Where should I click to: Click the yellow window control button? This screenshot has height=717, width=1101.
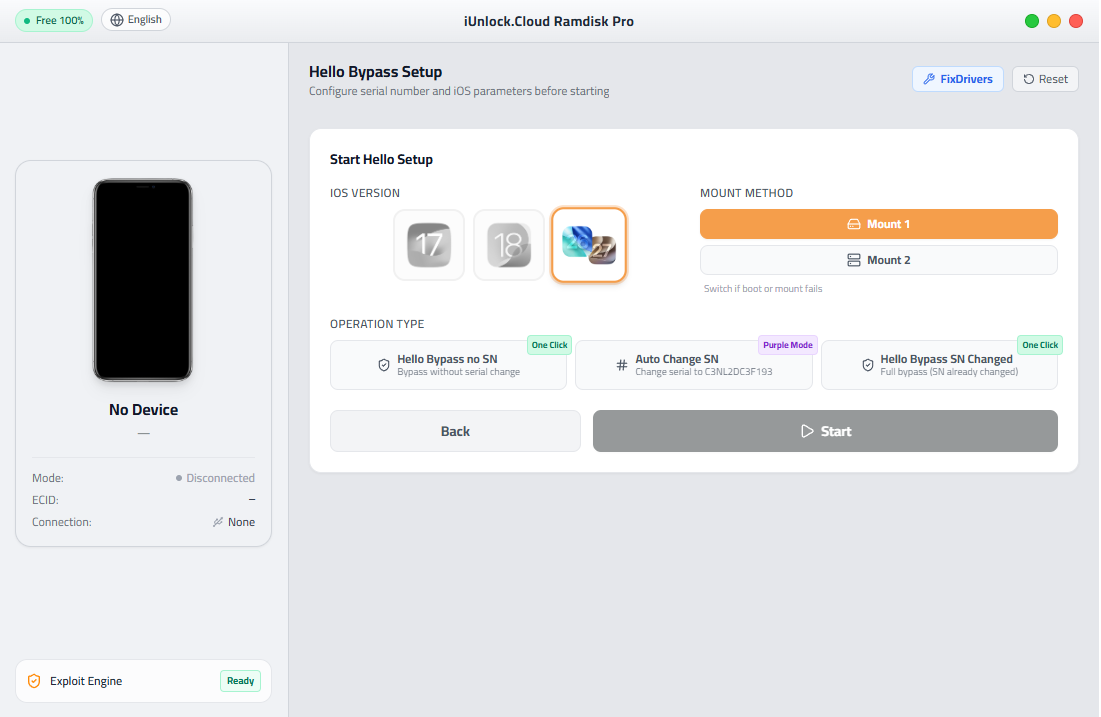coord(1054,21)
